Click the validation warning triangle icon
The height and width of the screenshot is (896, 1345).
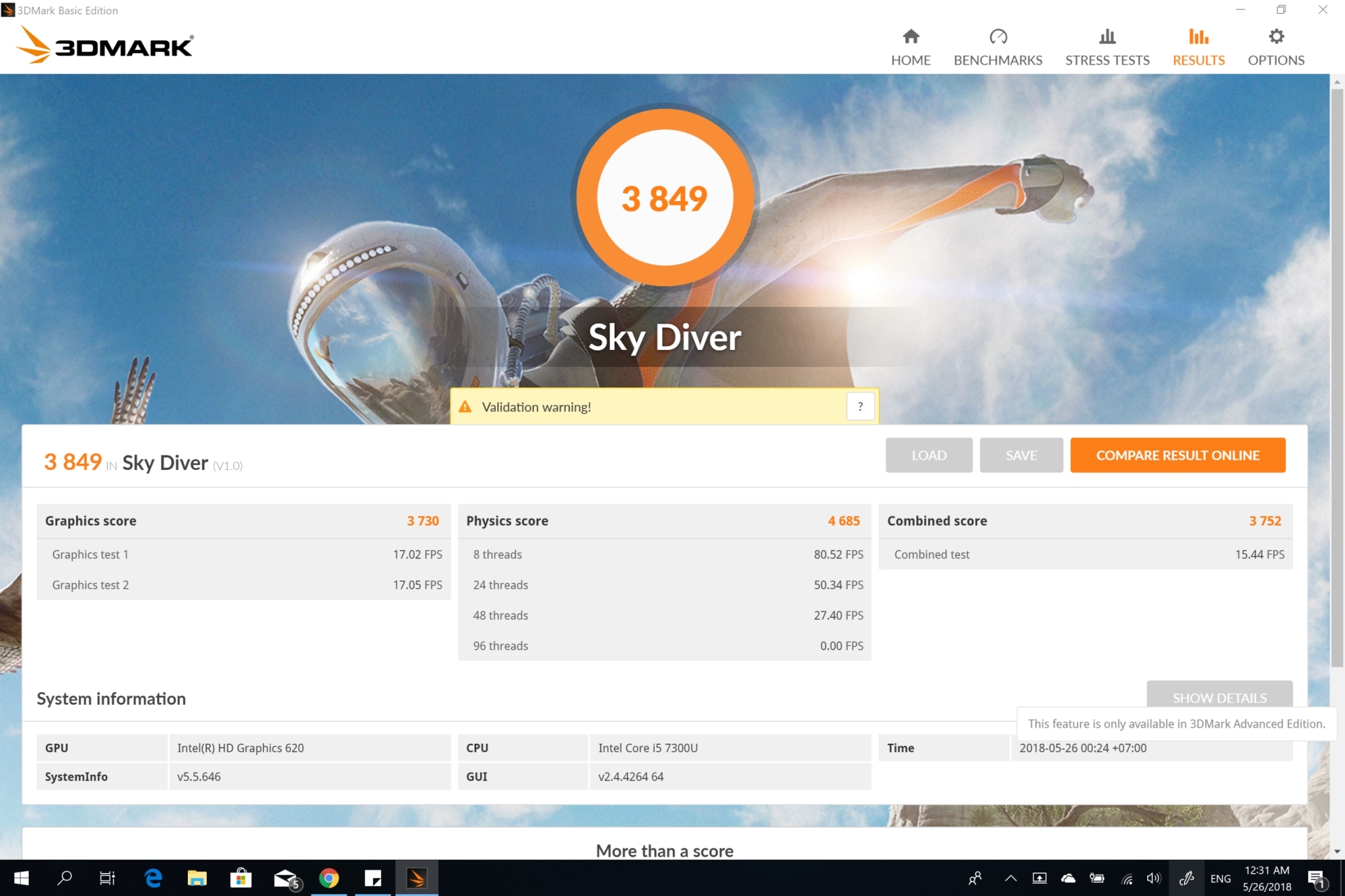pyautogui.click(x=465, y=406)
